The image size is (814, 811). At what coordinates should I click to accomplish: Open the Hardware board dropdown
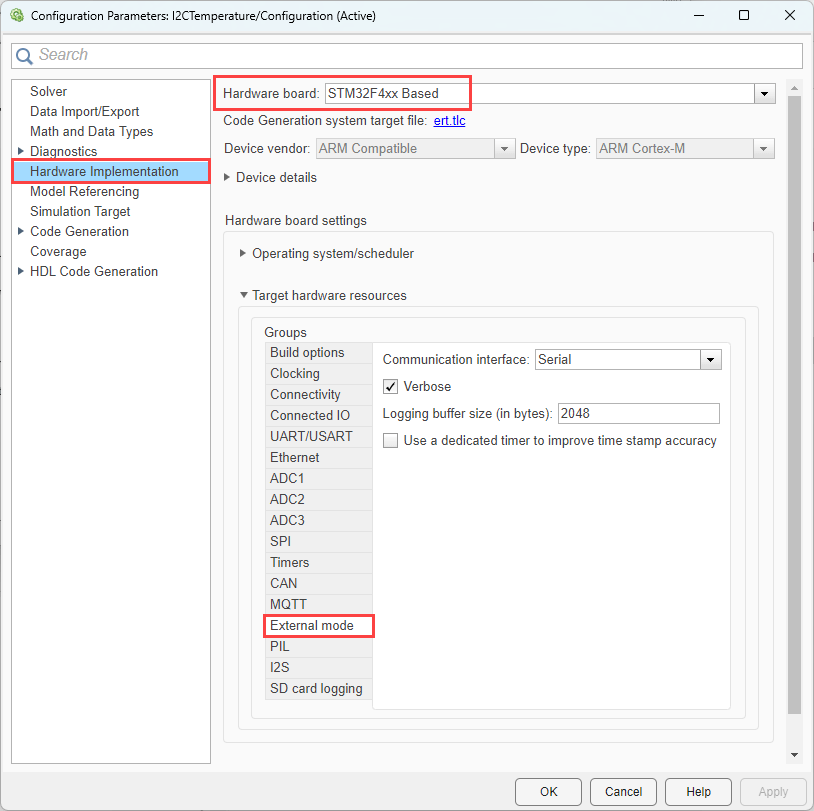pyautogui.click(x=765, y=93)
